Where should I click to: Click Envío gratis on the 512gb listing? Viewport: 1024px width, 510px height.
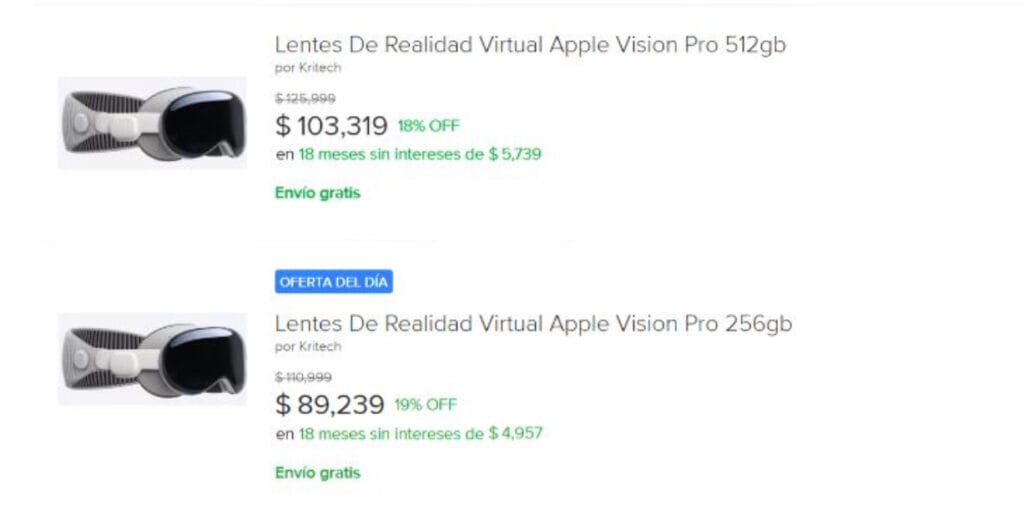[x=317, y=193]
